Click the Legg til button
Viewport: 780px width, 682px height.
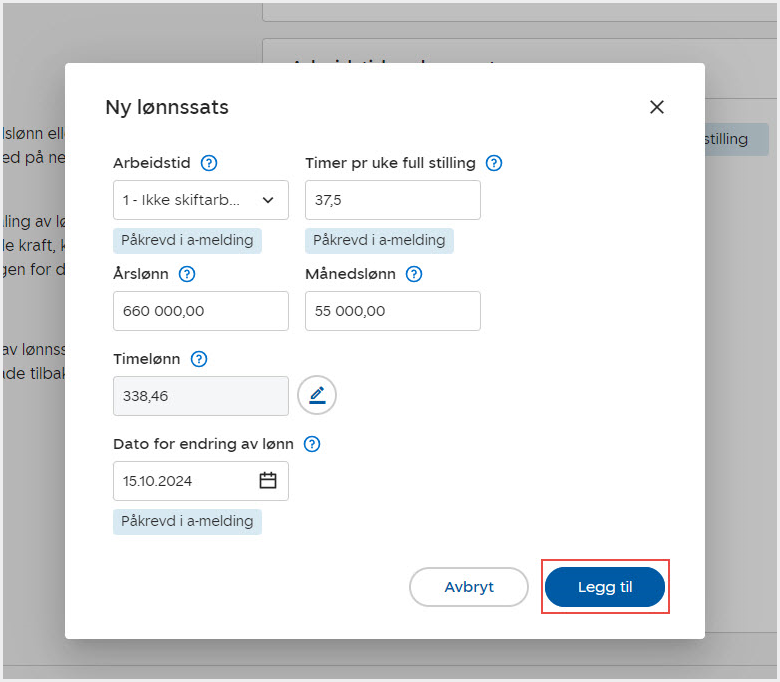[x=604, y=587]
